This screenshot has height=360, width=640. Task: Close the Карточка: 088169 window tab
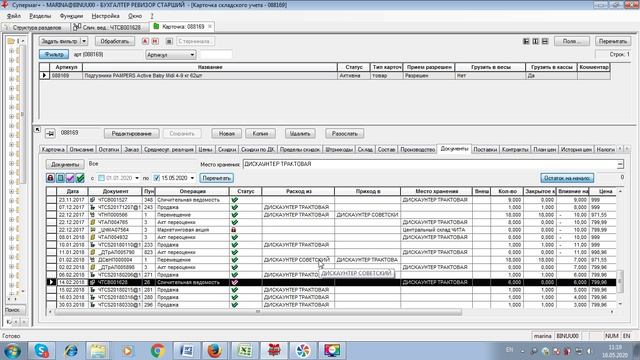[x=210, y=27]
